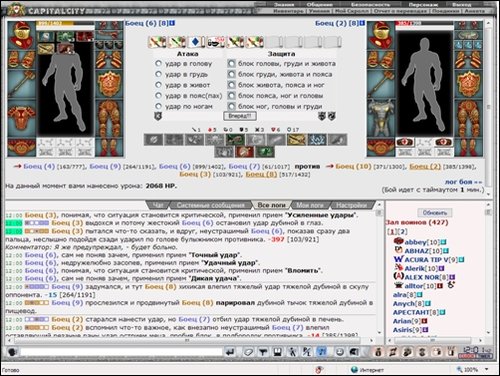Switch to the Чат tab
Image resolution: width=500 pixels, height=376 pixels.
157,205
